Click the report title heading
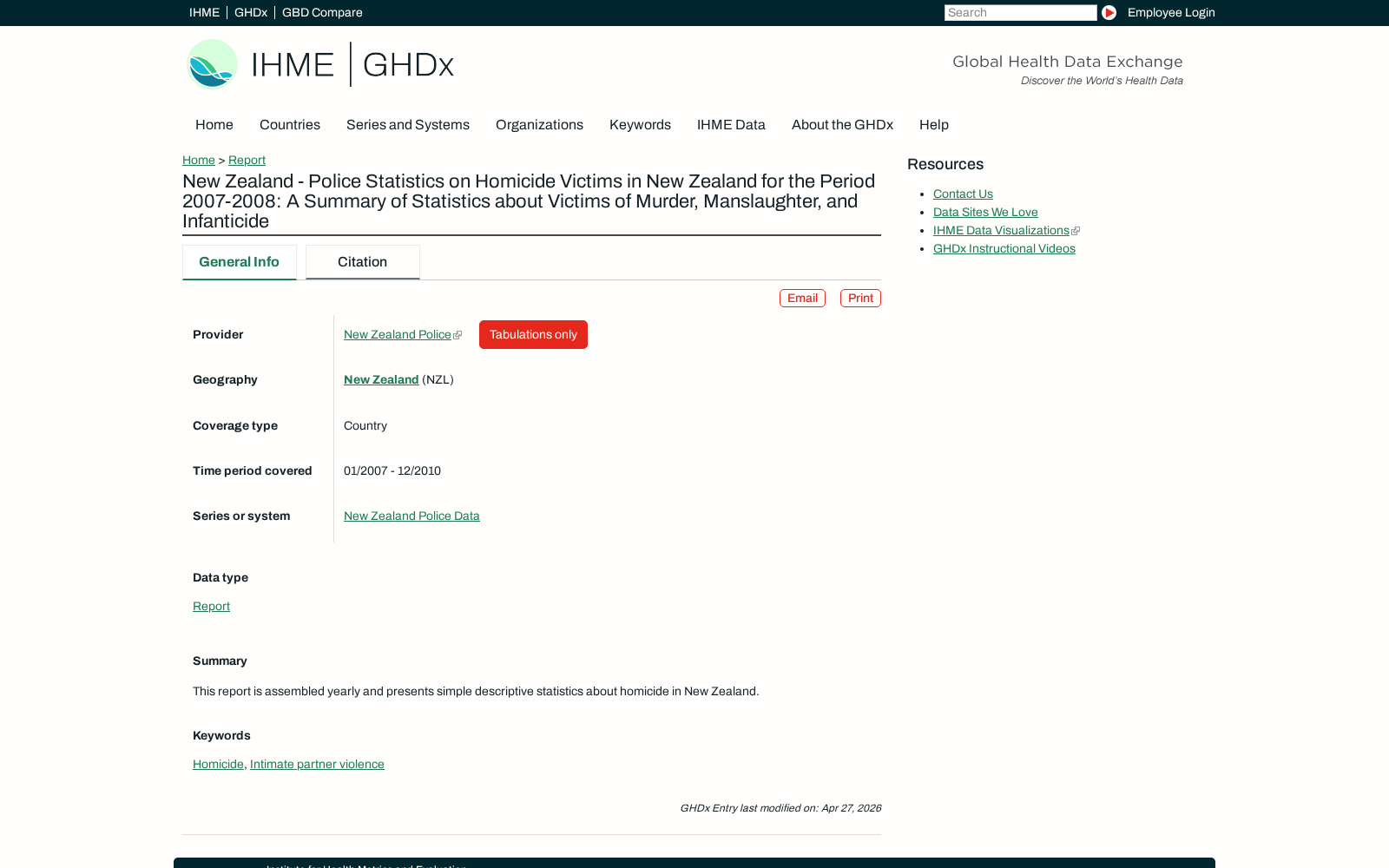This screenshot has width=1389, height=868. (x=530, y=201)
